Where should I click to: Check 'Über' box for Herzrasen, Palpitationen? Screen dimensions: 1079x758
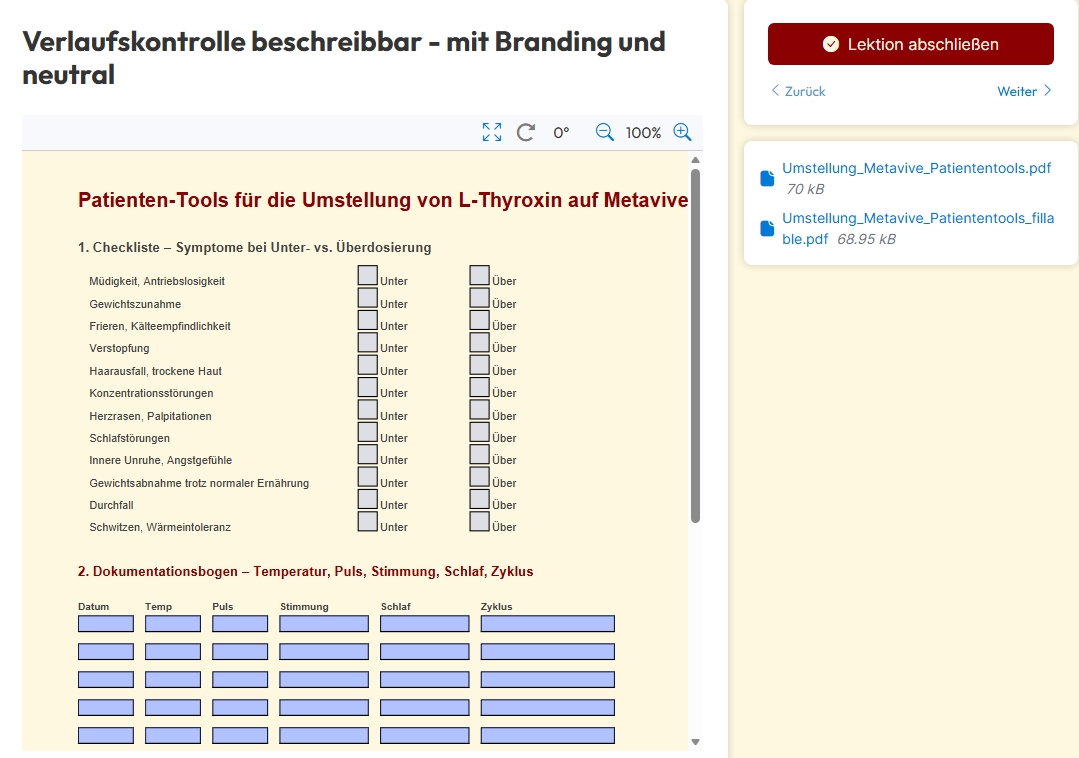click(x=480, y=410)
